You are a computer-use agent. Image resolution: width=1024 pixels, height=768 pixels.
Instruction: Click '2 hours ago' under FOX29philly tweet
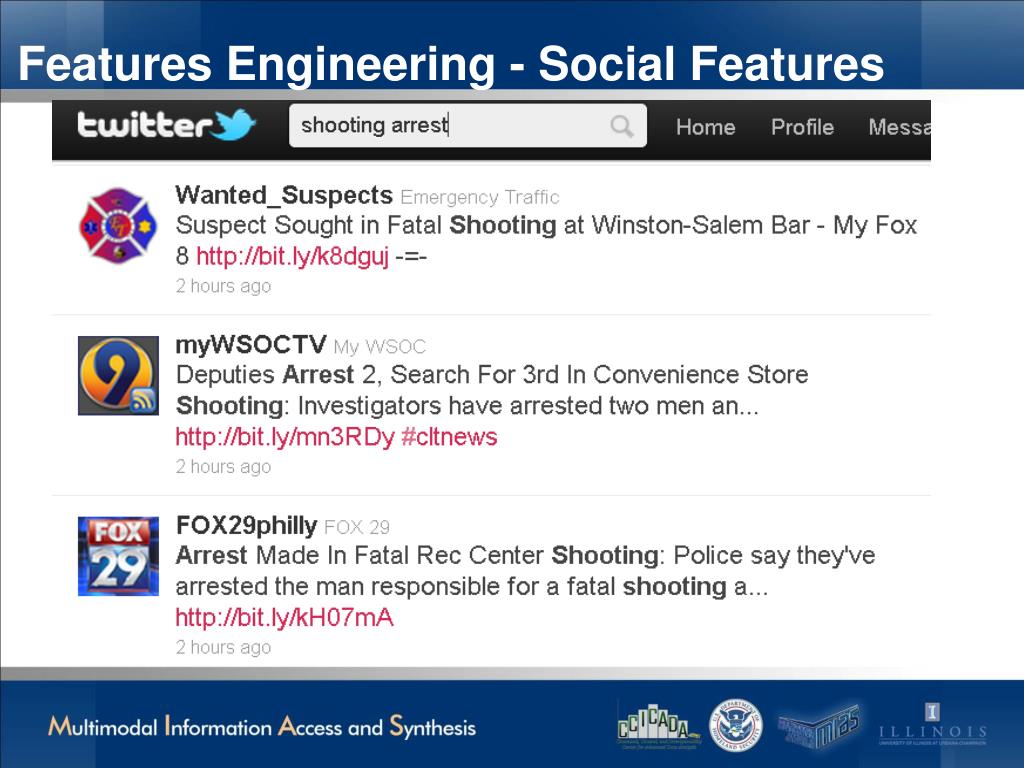[223, 647]
